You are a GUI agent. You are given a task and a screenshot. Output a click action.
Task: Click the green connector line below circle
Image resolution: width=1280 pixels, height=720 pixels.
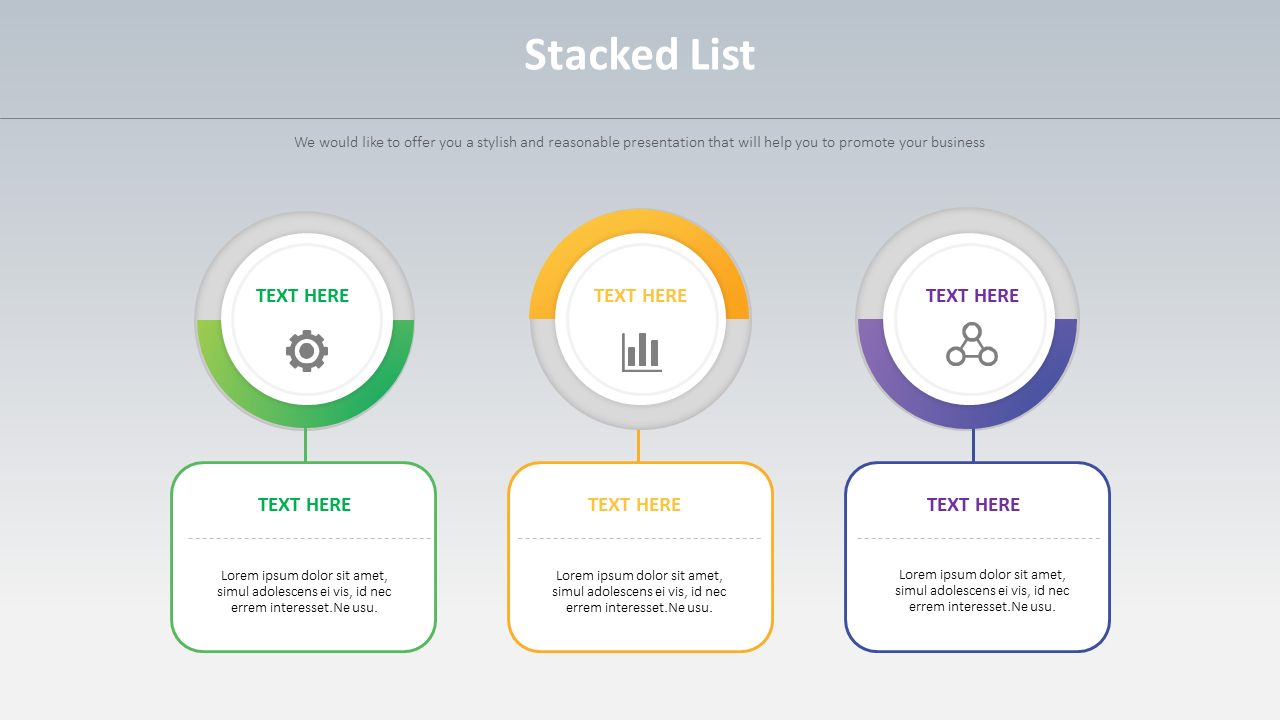point(305,445)
